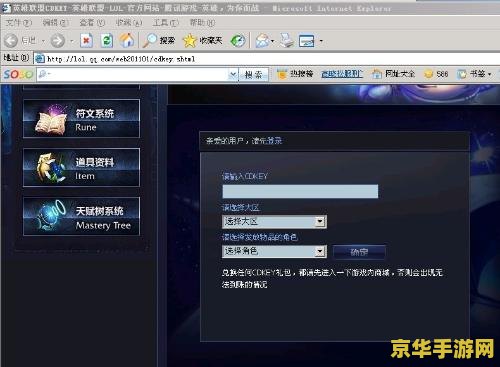Screen dimensions: 500x367
Task: Open 网址大全 on the SOSO toolbar
Action: click(394, 74)
